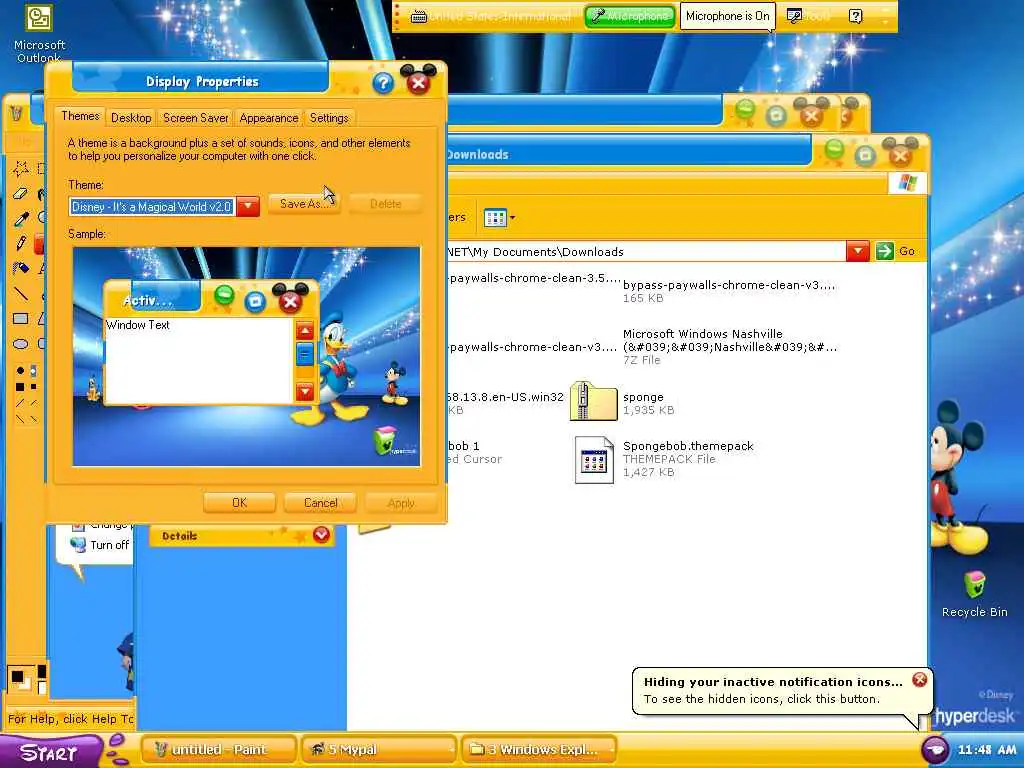Image resolution: width=1024 pixels, height=768 pixels.
Task: Click the Downloads address path field
Action: 645,251
